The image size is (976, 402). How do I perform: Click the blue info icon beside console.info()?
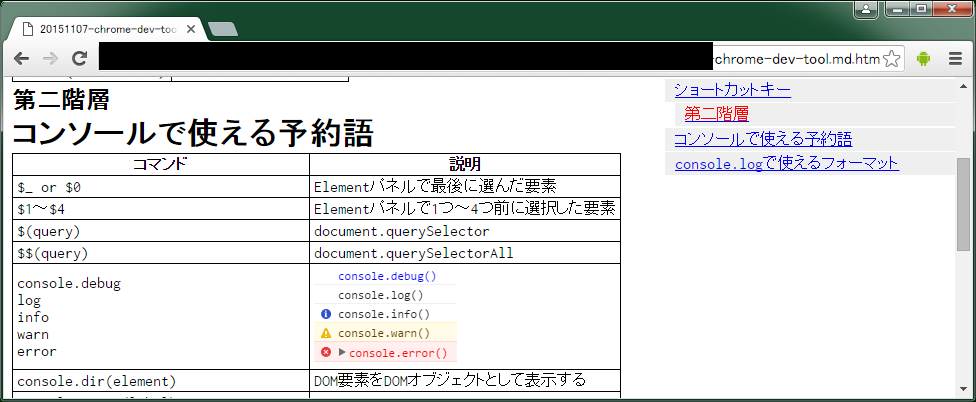click(x=326, y=314)
